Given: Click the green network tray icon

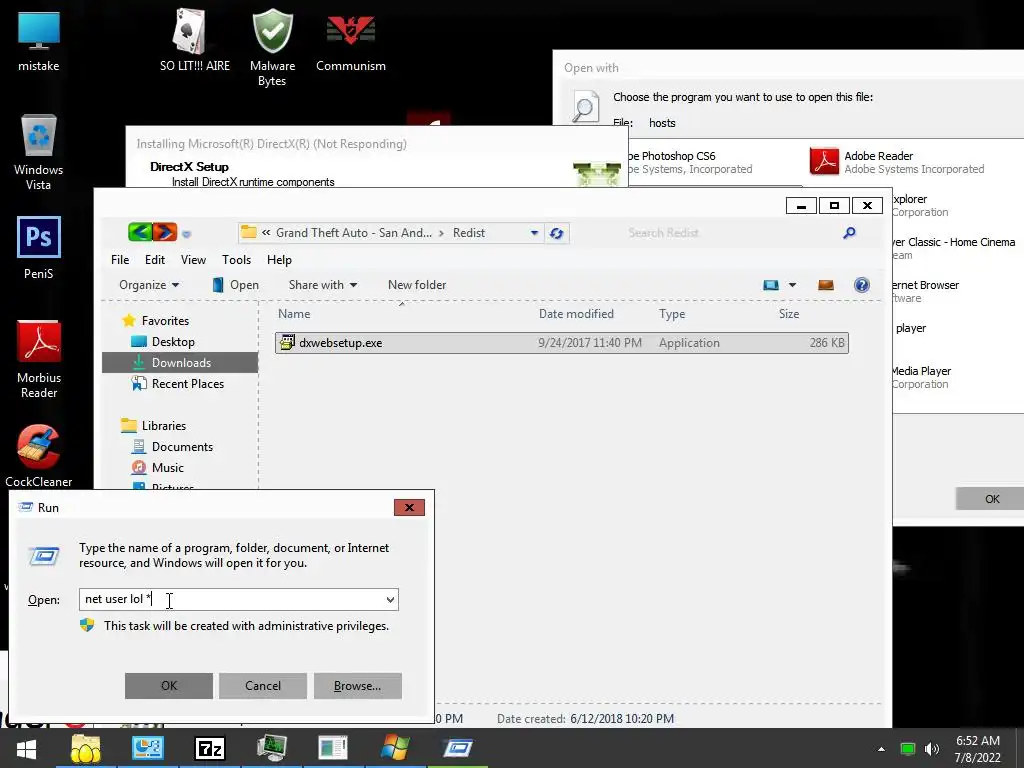Looking at the screenshot, I should tap(908, 749).
